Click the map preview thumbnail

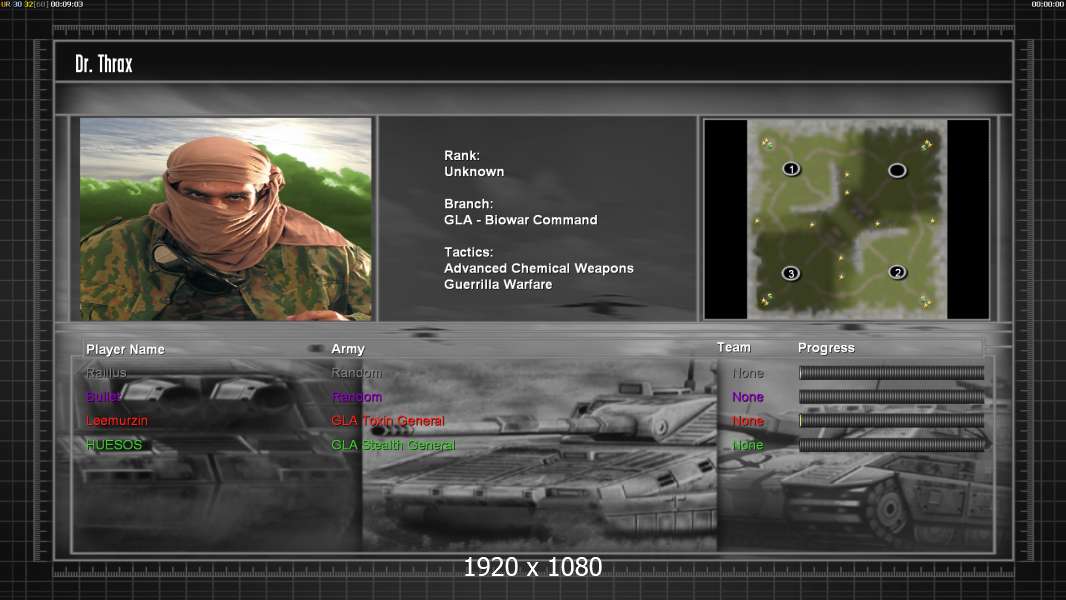[x=846, y=219]
